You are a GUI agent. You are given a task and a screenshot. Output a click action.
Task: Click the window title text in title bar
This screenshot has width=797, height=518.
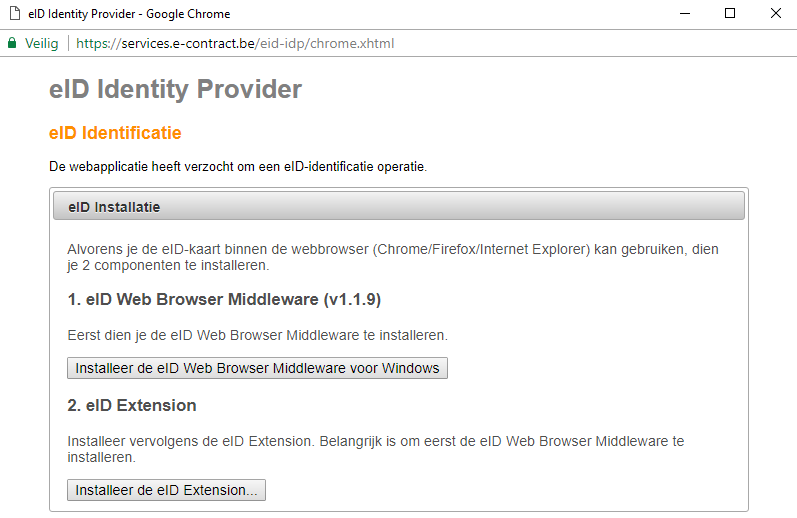[x=129, y=14]
